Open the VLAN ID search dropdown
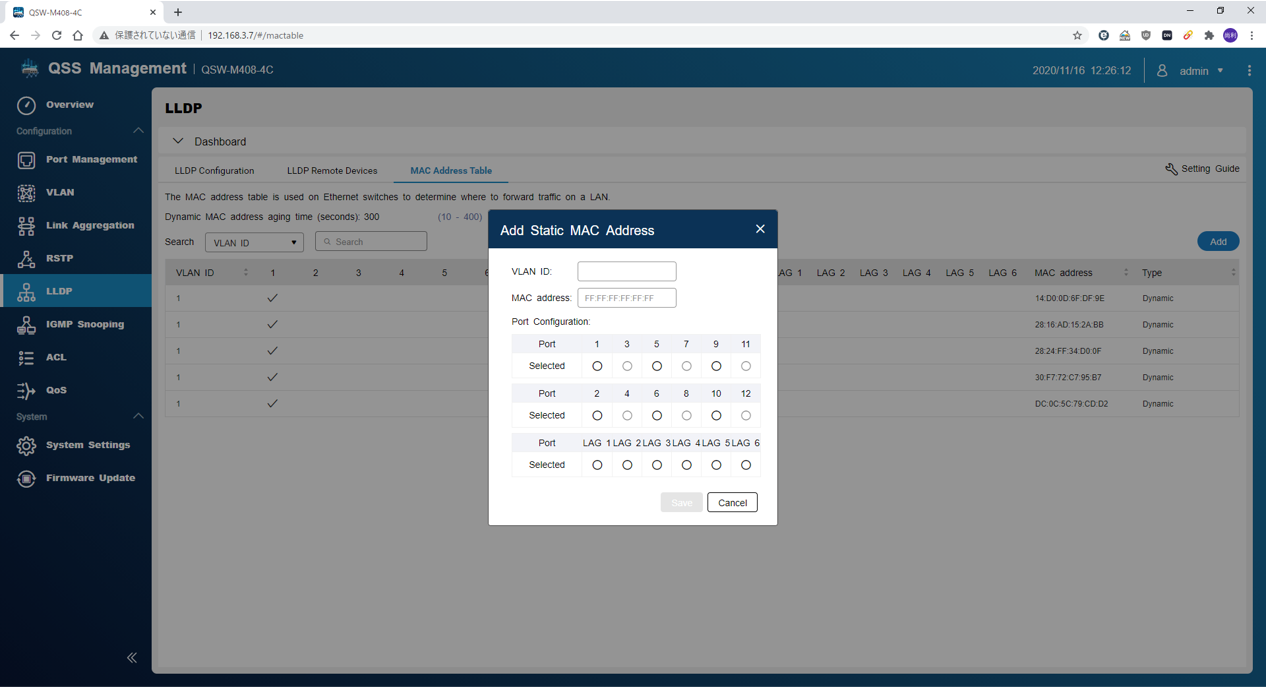Screen dimensions: 1266x687 coord(254,243)
